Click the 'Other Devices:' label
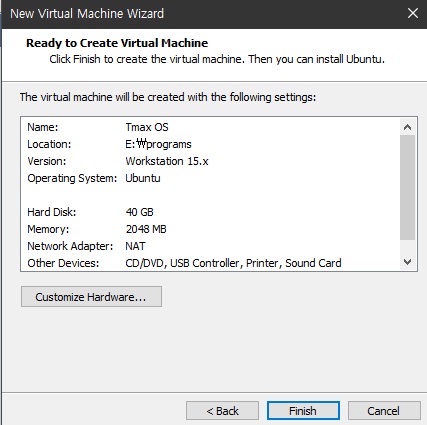427x425 pixels. click(63, 263)
